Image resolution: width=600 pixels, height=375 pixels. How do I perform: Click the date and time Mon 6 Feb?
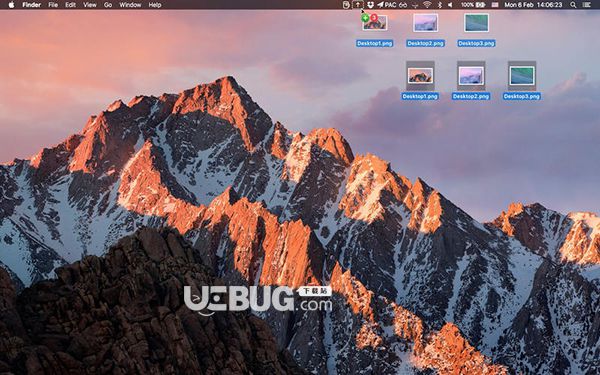533,5
